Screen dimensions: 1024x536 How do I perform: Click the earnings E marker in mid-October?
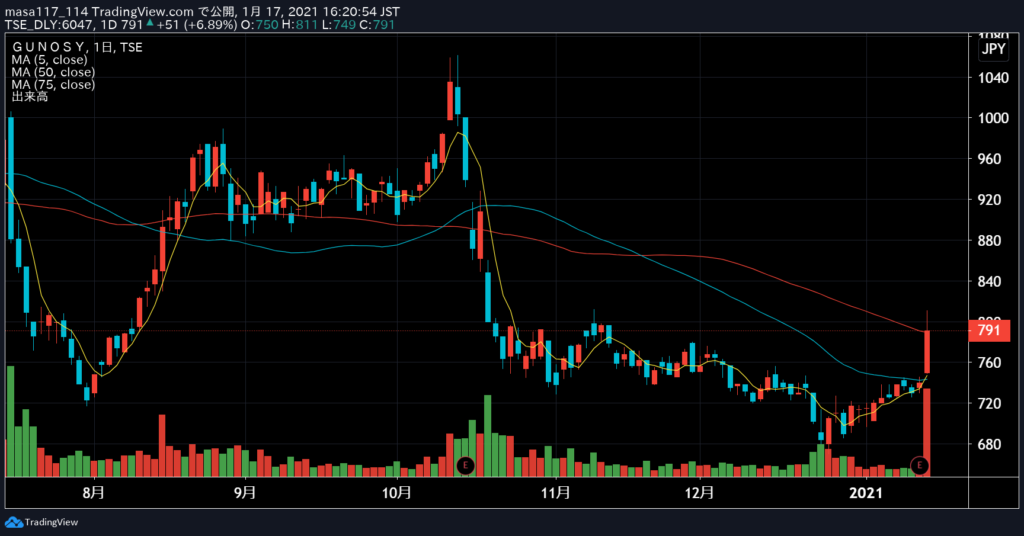click(465, 465)
